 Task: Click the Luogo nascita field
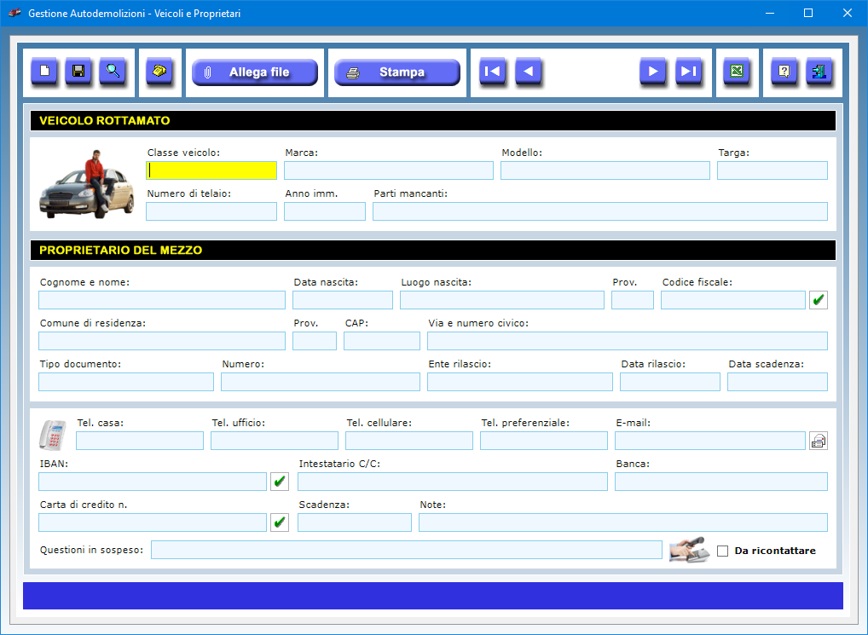(x=502, y=300)
